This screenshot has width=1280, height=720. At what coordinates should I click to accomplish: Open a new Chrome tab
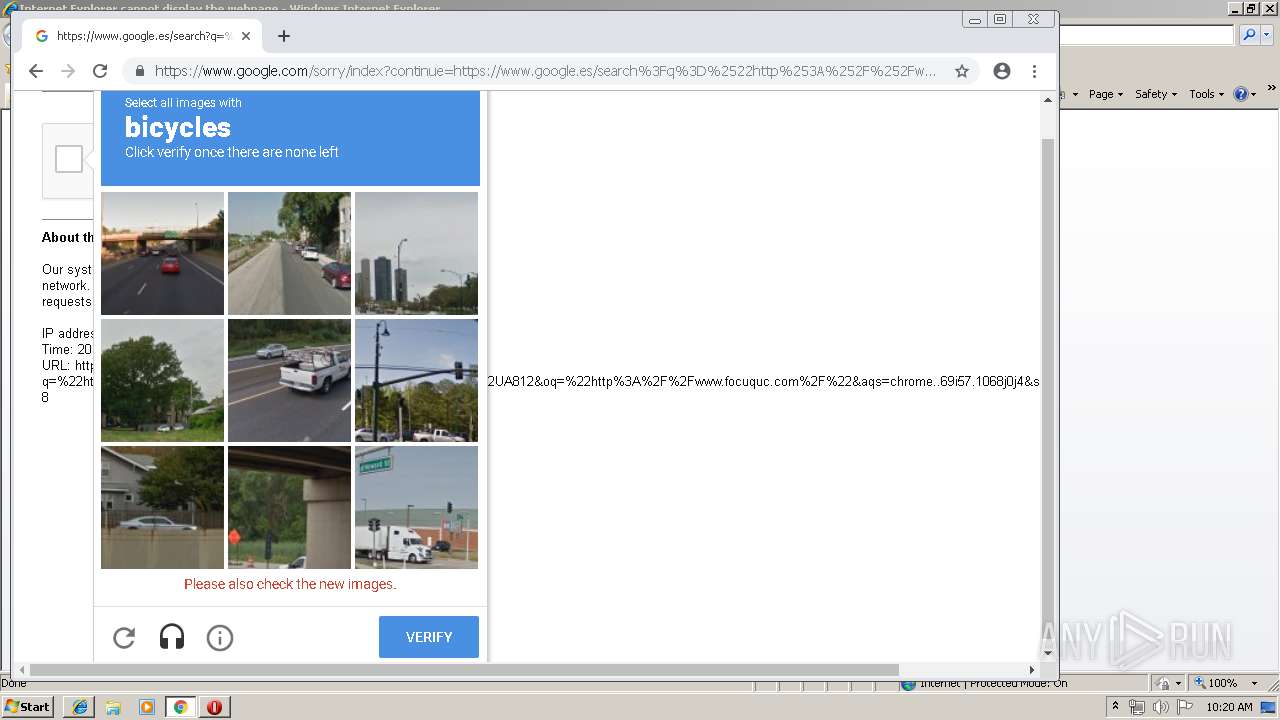(284, 36)
